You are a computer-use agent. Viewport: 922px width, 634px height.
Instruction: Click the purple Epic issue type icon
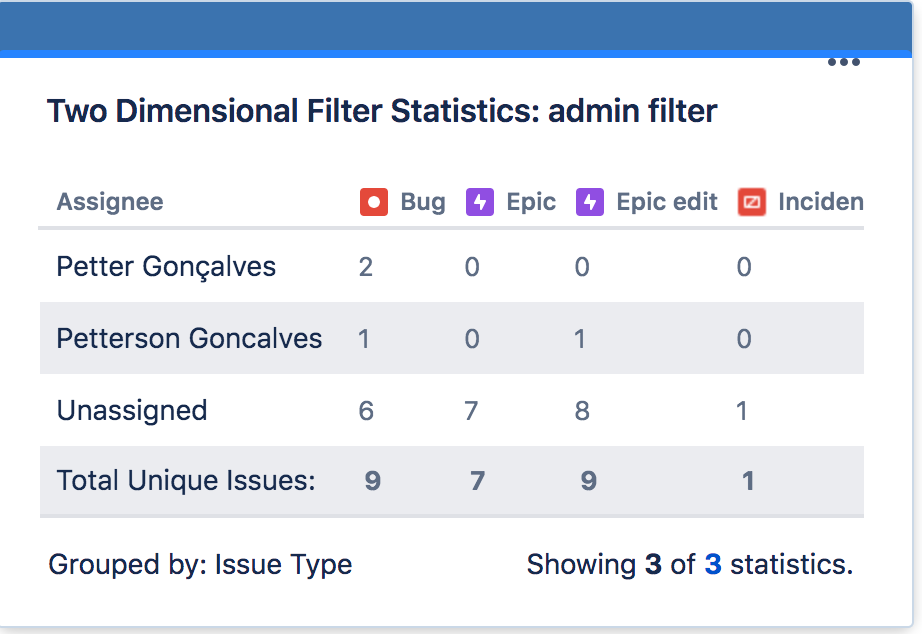[x=479, y=201]
